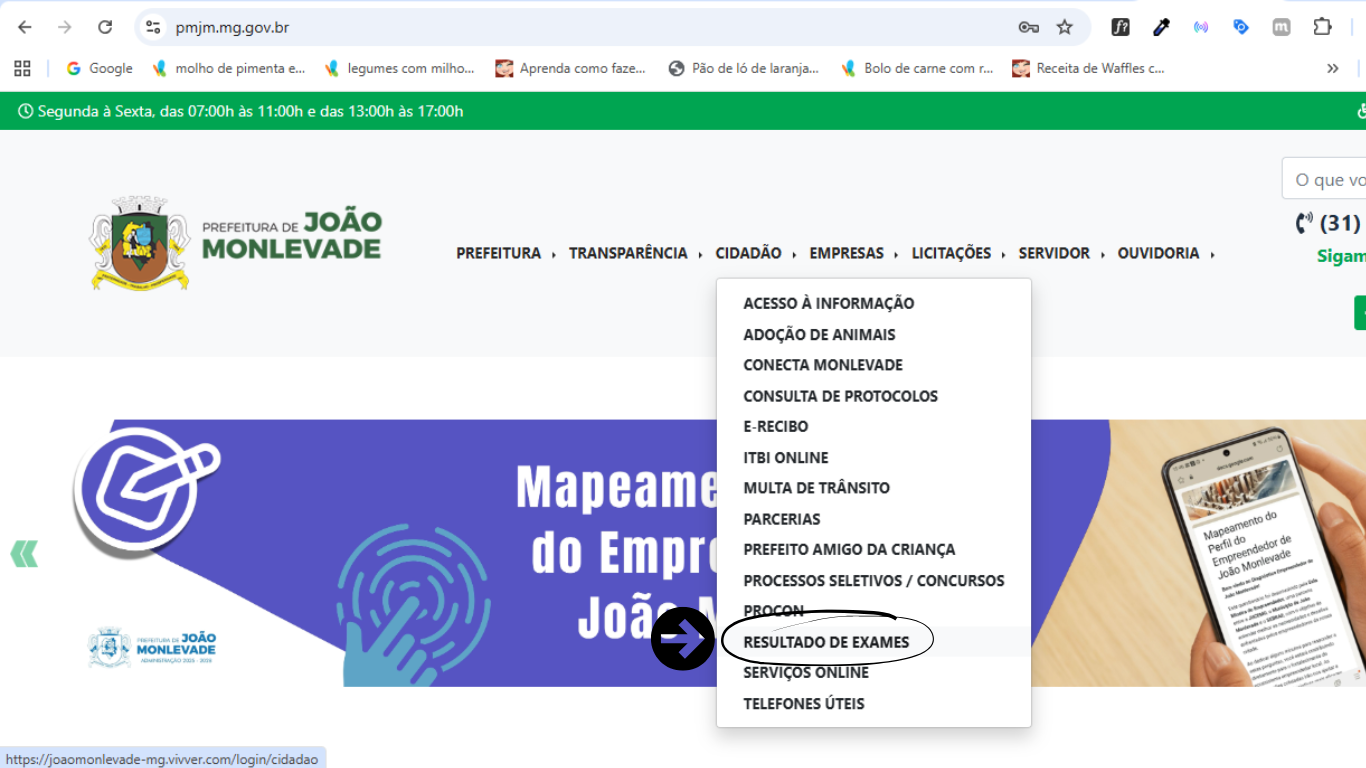Screen dimensions: 1366x768
Task: Open the LICITAÇÕES dropdown menu
Action: point(951,253)
